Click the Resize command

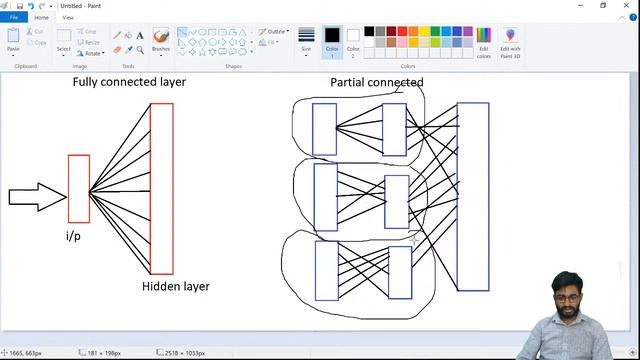click(x=88, y=42)
